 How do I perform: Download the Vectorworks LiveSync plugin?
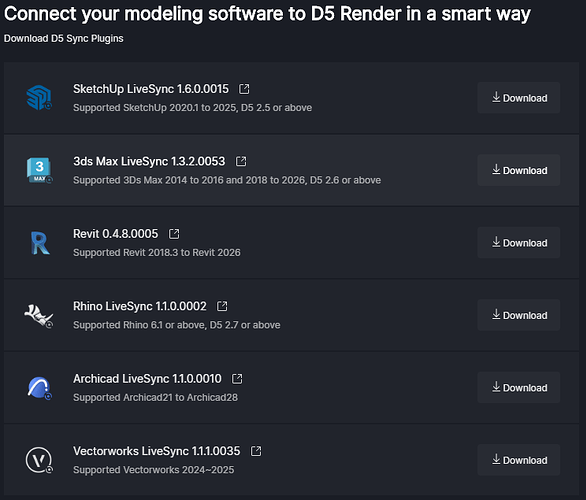519,460
